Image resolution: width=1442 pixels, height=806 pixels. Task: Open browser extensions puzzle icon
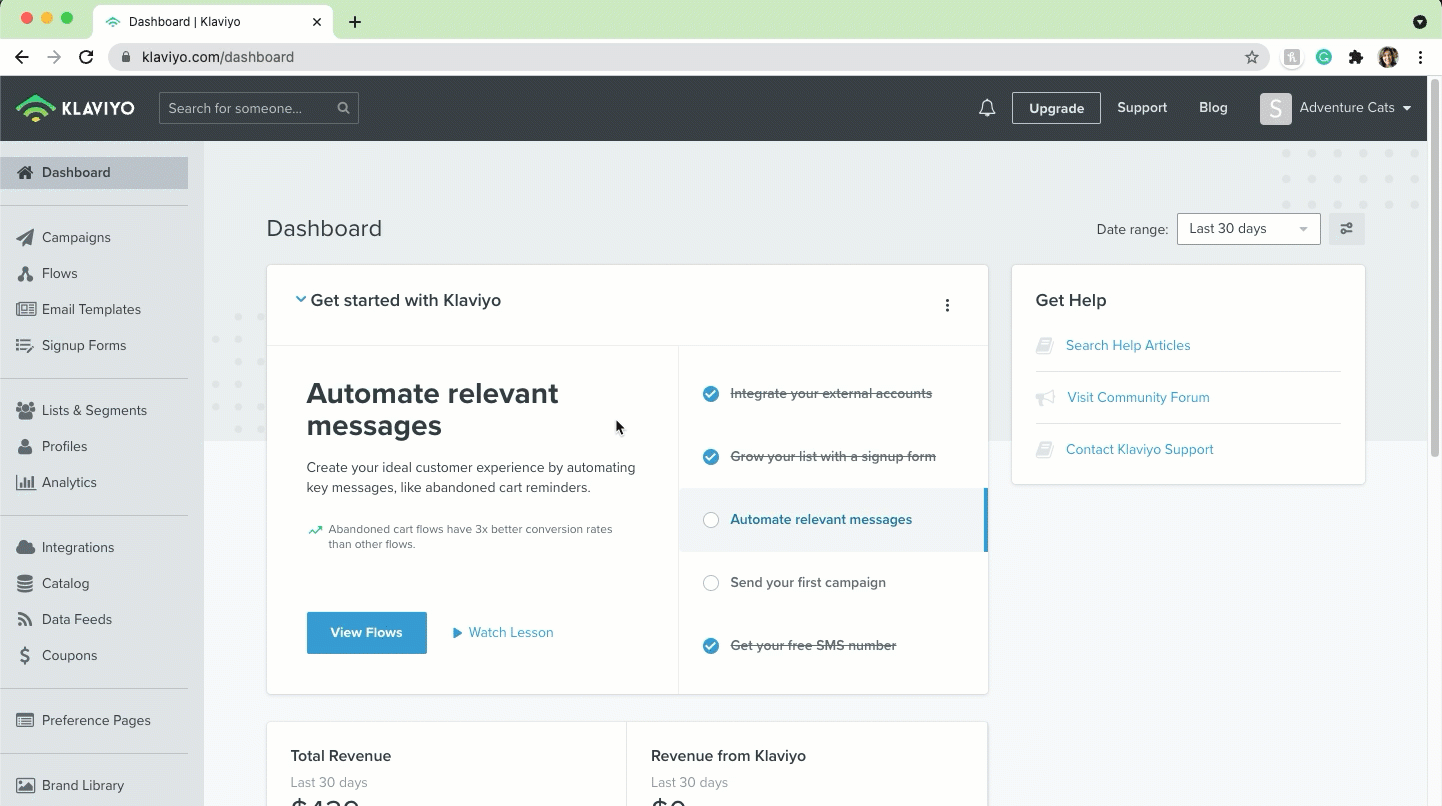coord(1356,57)
